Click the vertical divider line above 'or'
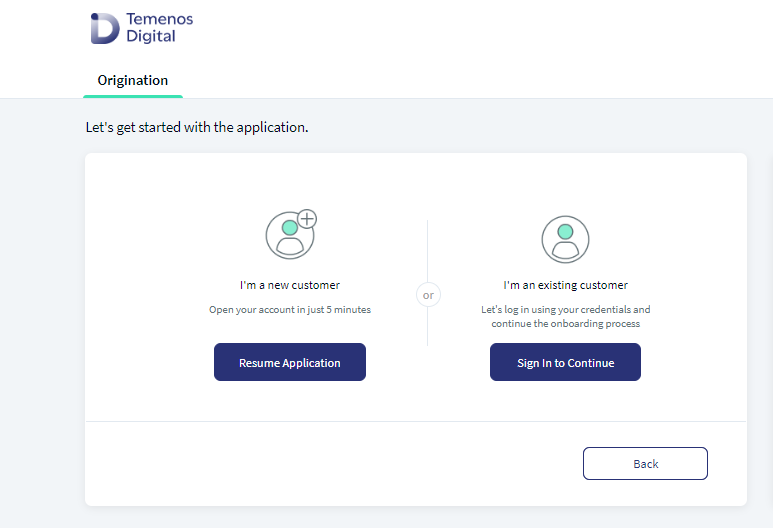 click(x=427, y=251)
